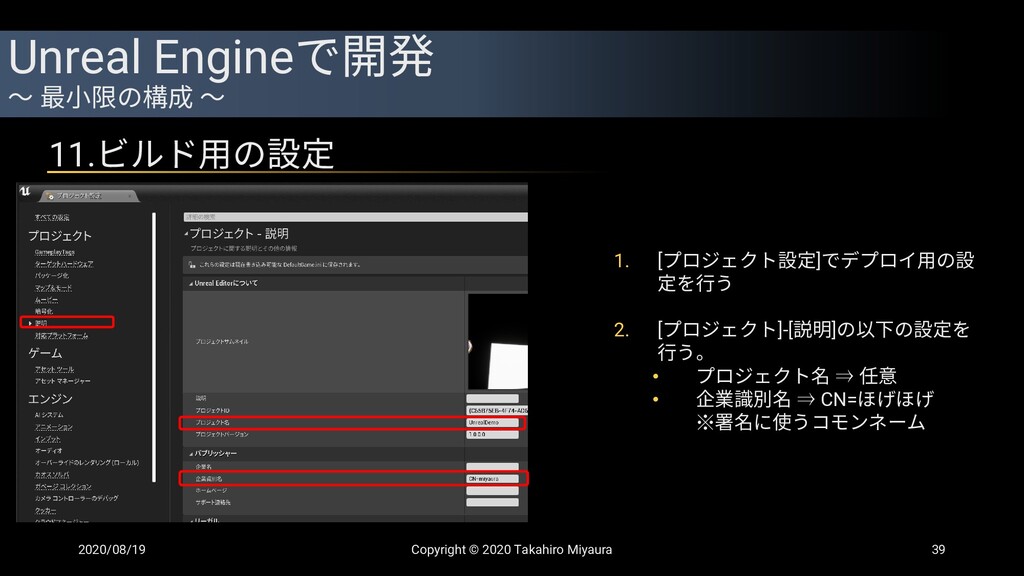Collapse the パブリッシャー section
Image resolution: width=1024 pixels, height=576 pixels.
click(x=191, y=454)
